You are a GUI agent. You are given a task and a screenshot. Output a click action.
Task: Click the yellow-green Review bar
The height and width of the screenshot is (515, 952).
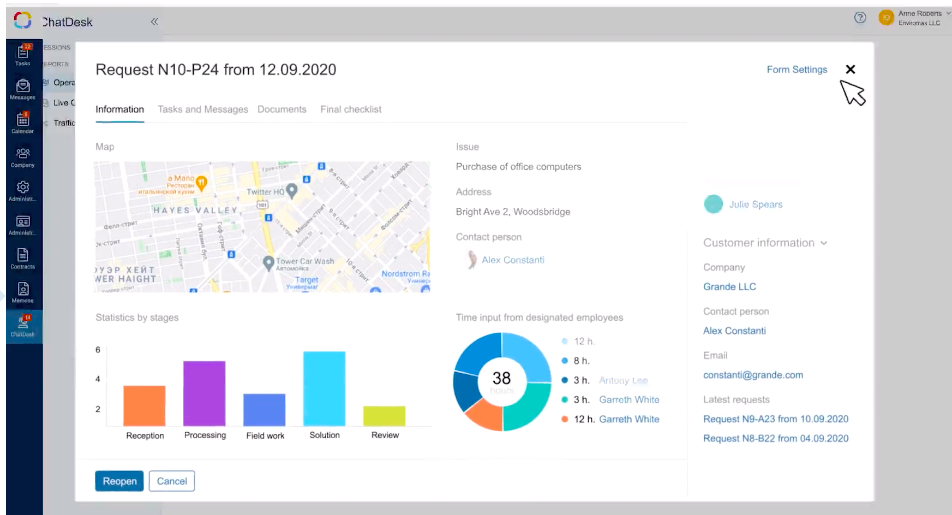[384, 416]
